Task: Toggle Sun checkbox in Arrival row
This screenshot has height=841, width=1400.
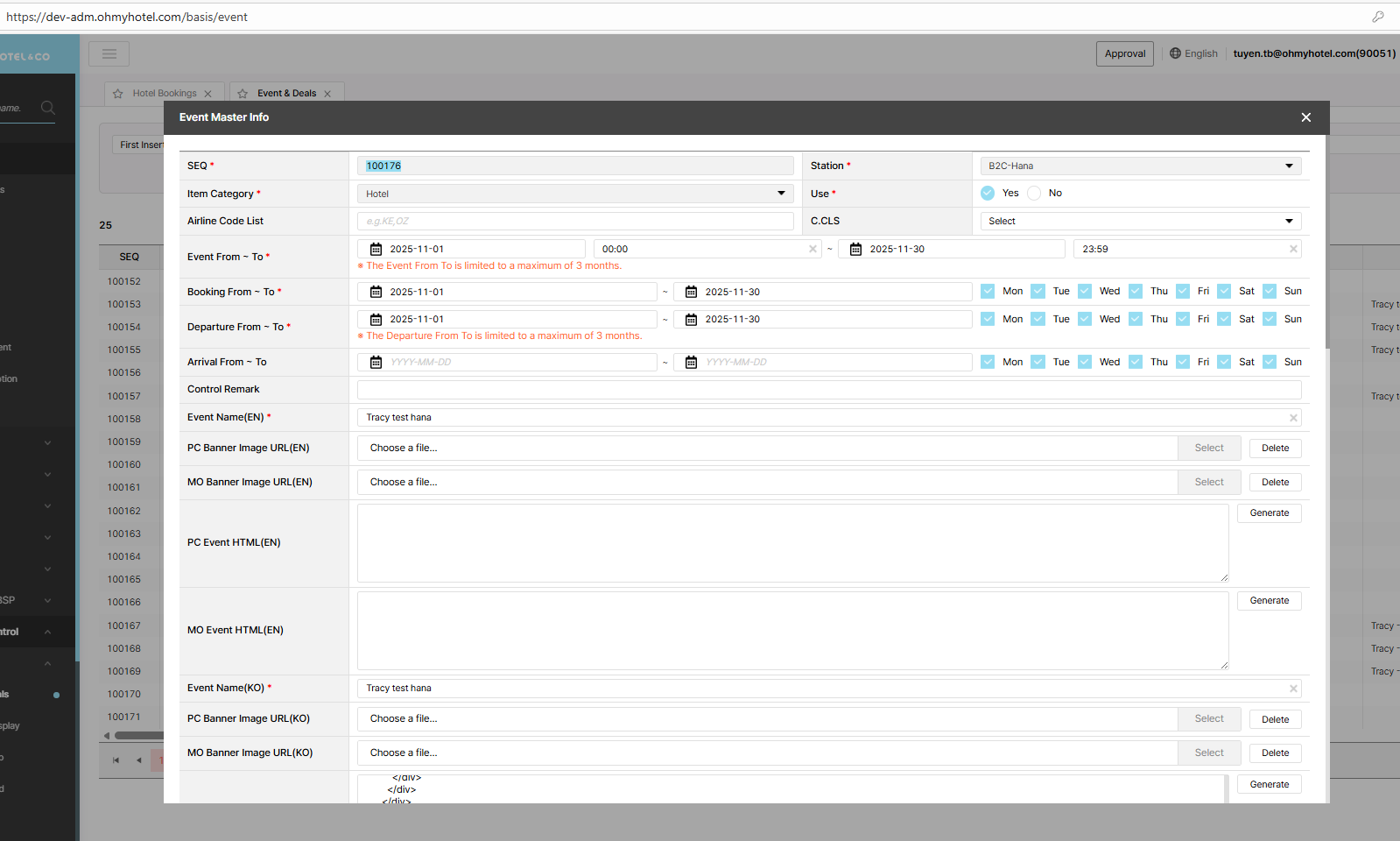Action: (1270, 363)
